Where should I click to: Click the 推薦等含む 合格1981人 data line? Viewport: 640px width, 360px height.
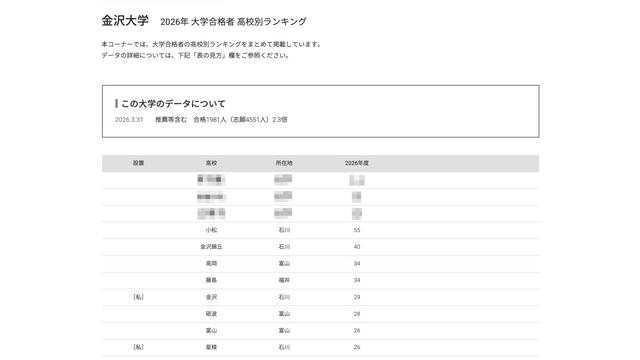click(x=221, y=120)
